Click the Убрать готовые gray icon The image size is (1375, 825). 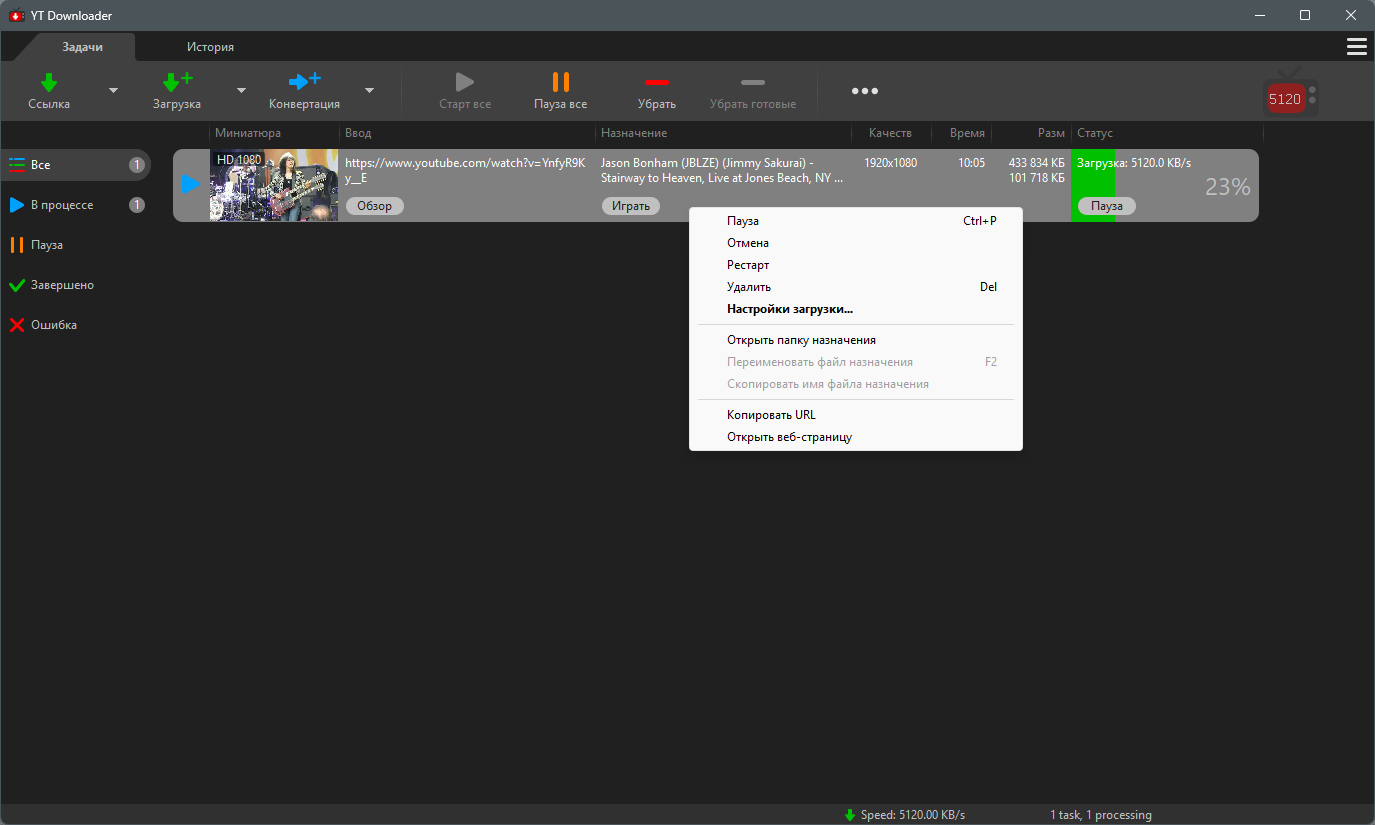point(753,82)
